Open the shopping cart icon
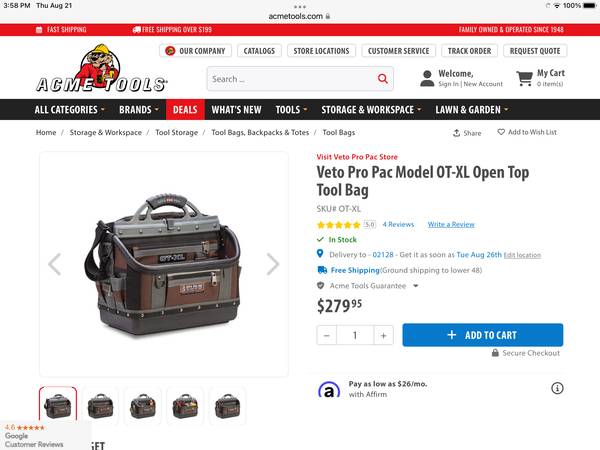Screen dimensions: 600x450 pyautogui.click(x=524, y=78)
